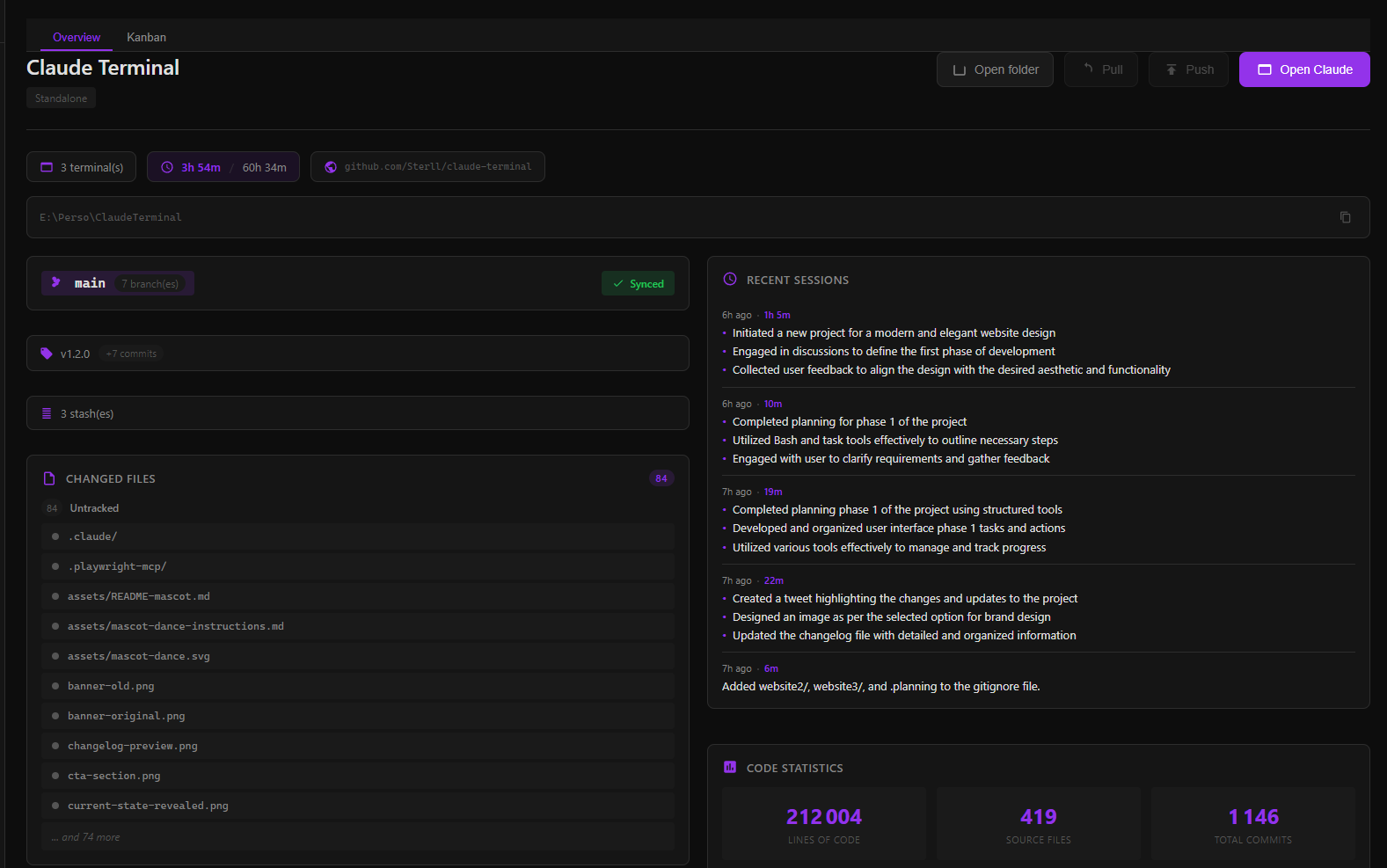Click the tag icon beside v1.2.0

(x=47, y=354)
